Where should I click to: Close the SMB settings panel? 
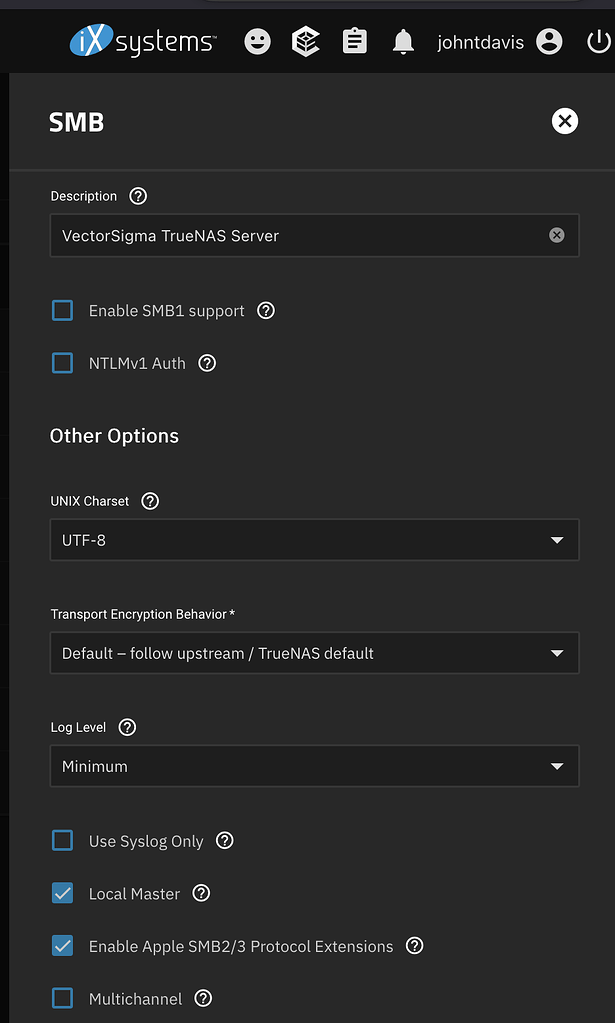565,122
